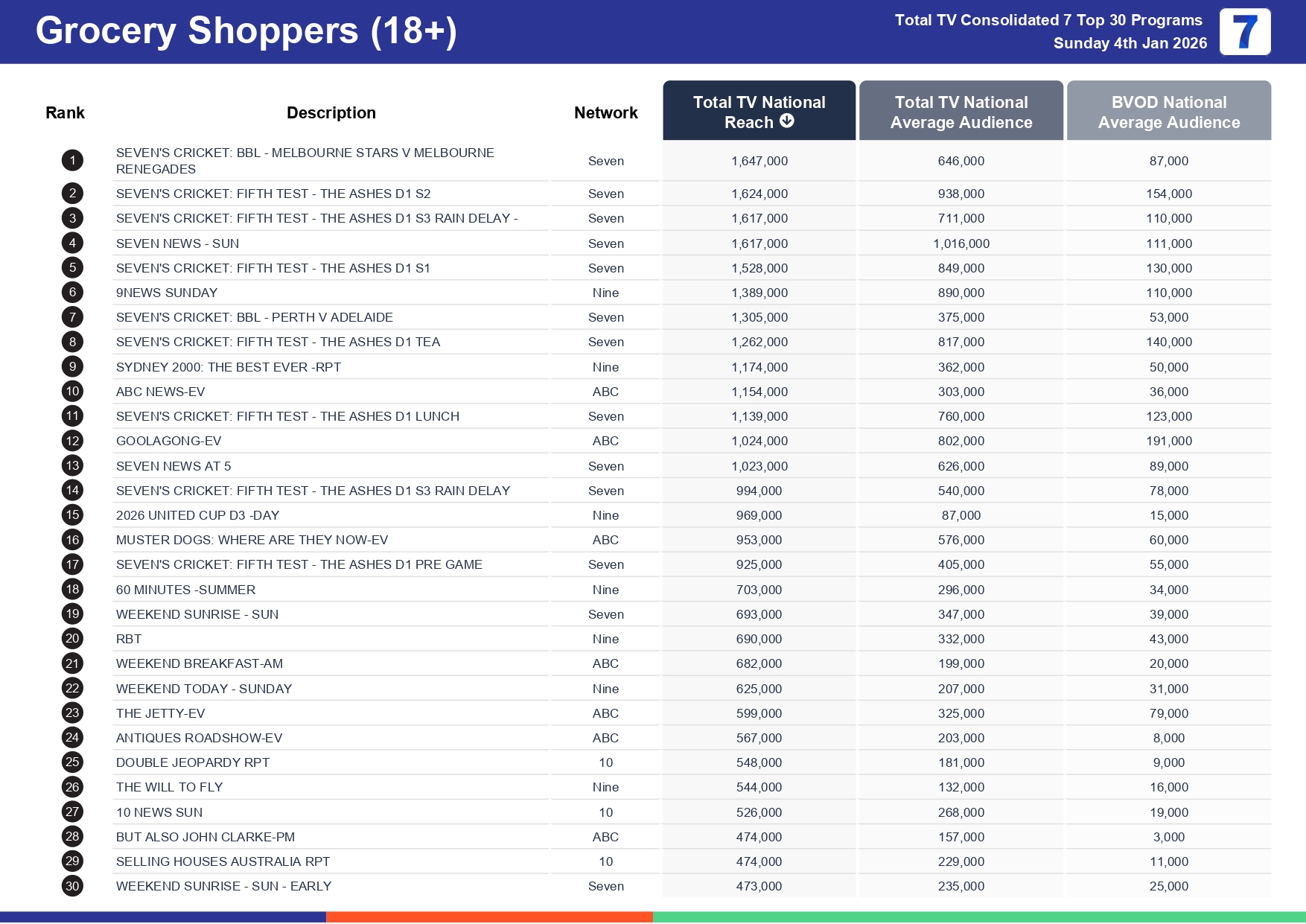Switch to BVOD National Average Audience column

pyautogui.click(x=1168, y=112)
